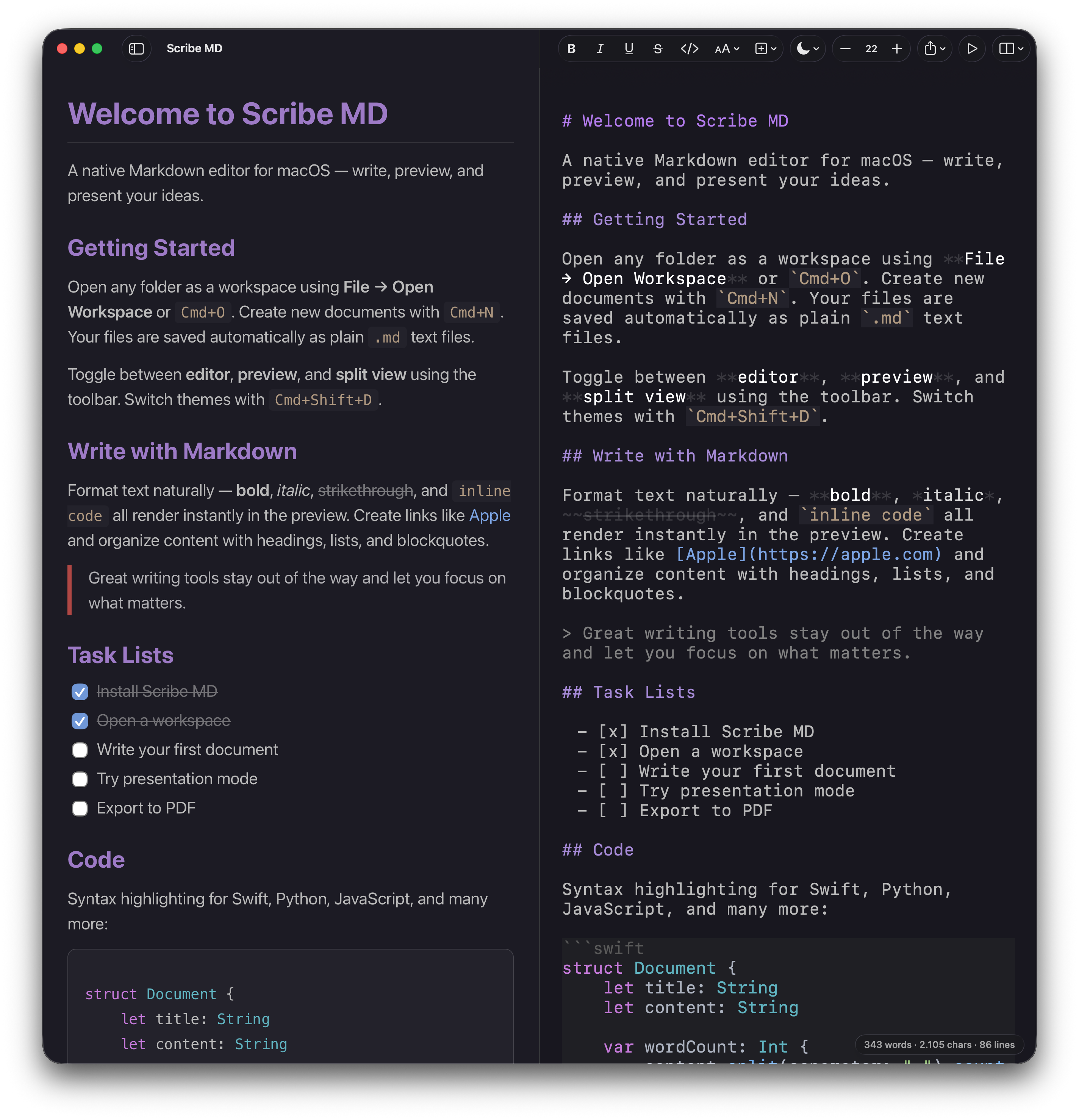Screen dimensions: 1079x1120
Task: Start presentation mode with the play icon
Action: pyautogui.click(x=972, y=48)
